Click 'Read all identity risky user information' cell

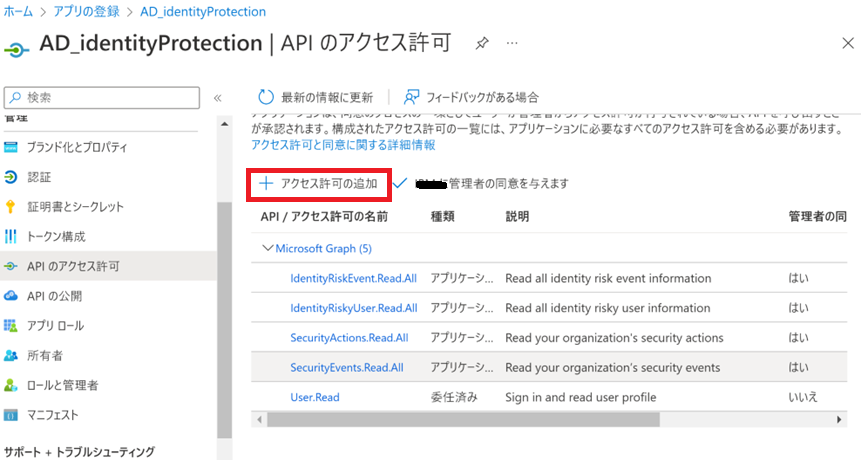click(x=607, y=308)
